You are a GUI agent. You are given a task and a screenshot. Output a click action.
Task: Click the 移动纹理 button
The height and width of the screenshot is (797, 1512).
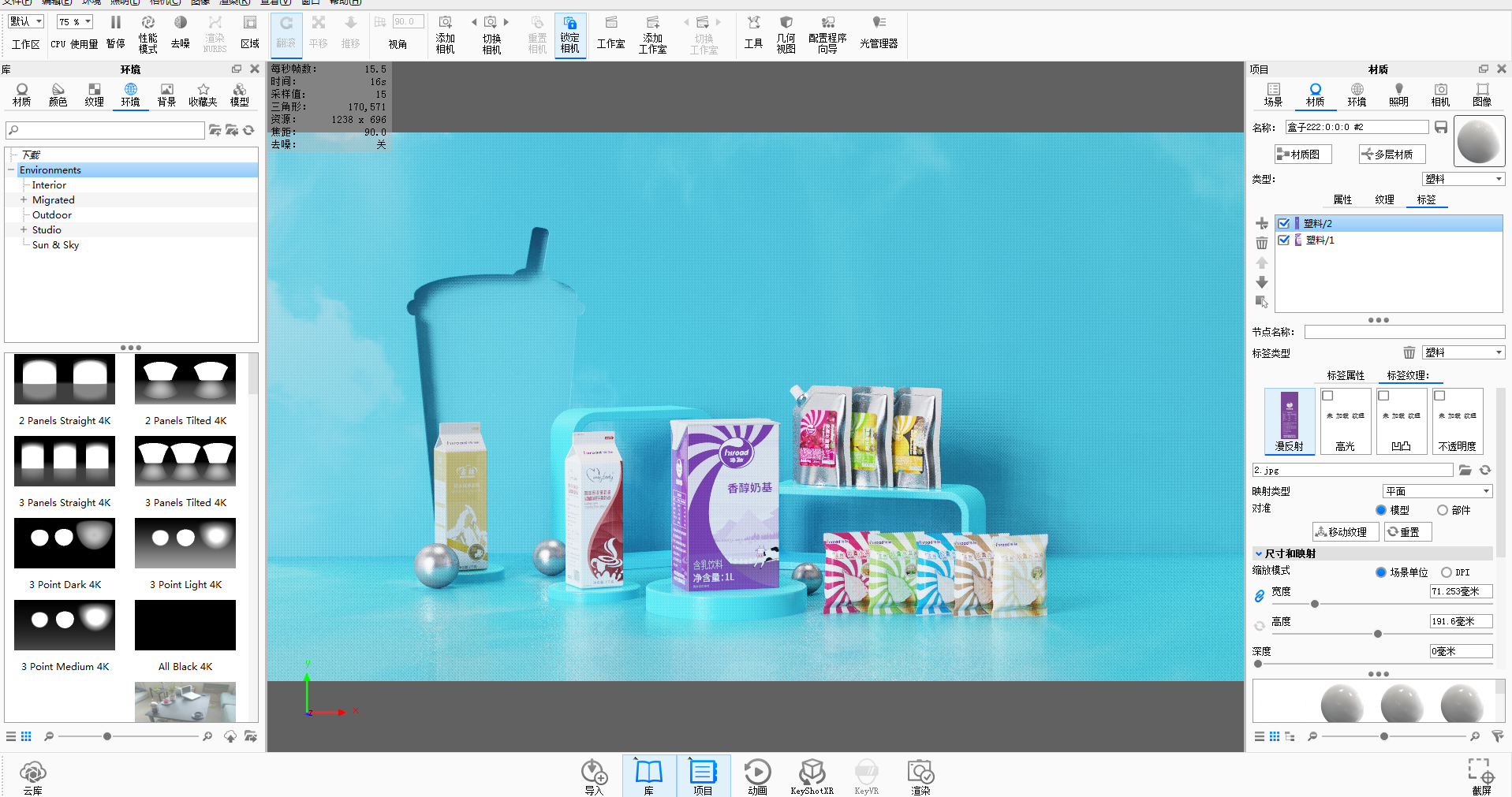point(1345,532)
